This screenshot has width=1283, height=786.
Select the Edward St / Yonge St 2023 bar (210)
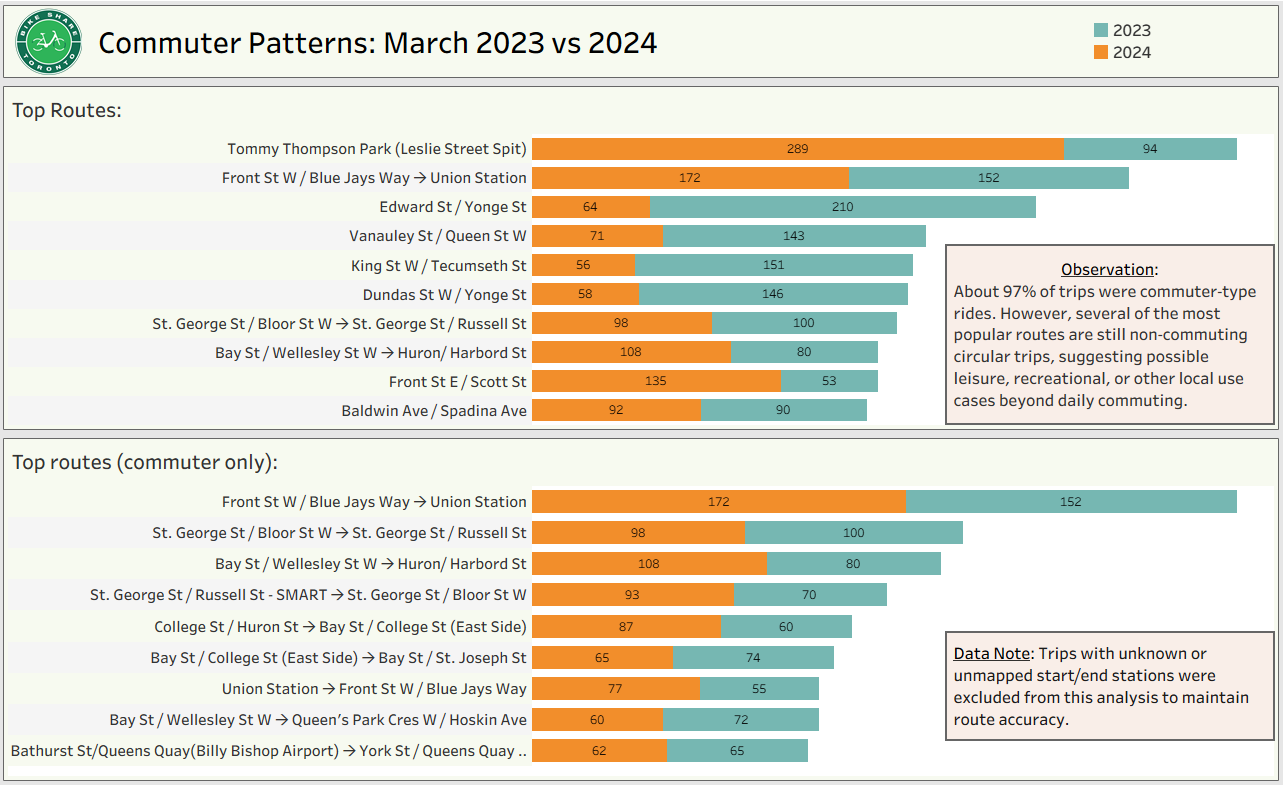[x=842, y=207]
